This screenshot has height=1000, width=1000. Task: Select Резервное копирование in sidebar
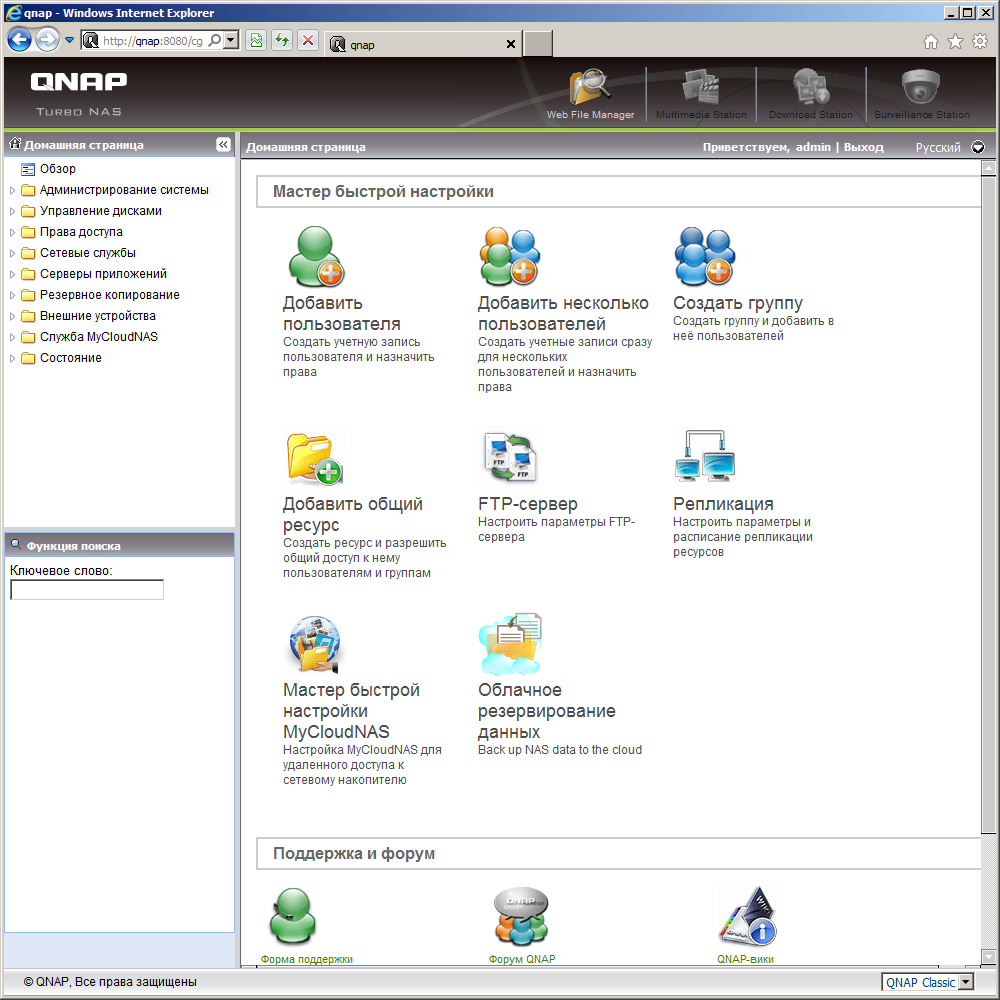coord(110,295)
